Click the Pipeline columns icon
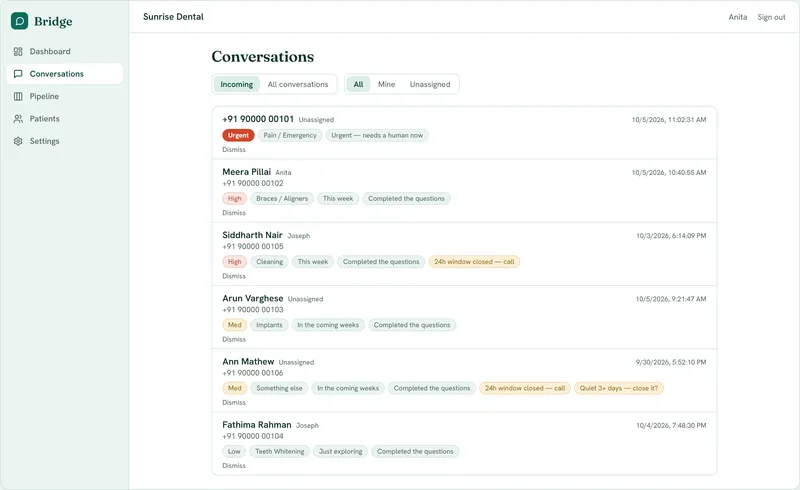 tap(18, 96)
